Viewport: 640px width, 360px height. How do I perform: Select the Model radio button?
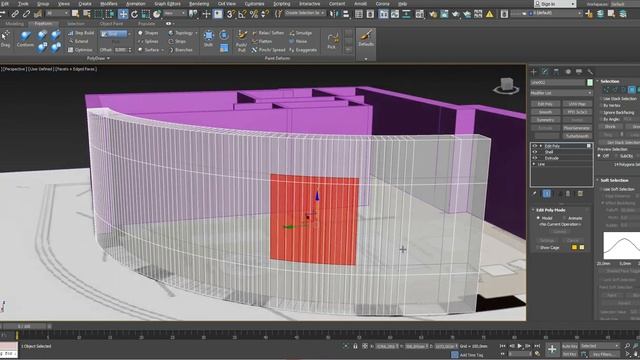(x=538, y=218)
